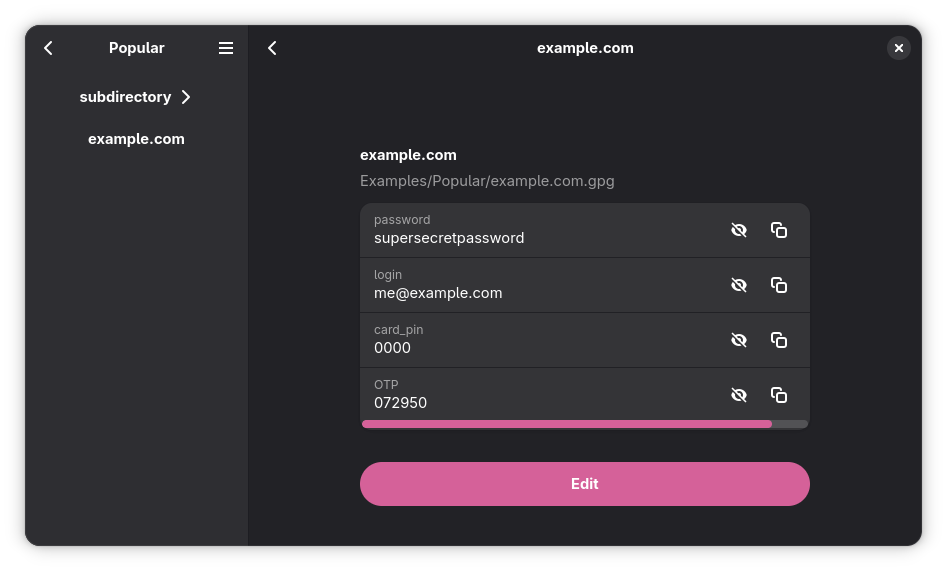
Task: Select example.com in the sidebar list
Action: 136,139
